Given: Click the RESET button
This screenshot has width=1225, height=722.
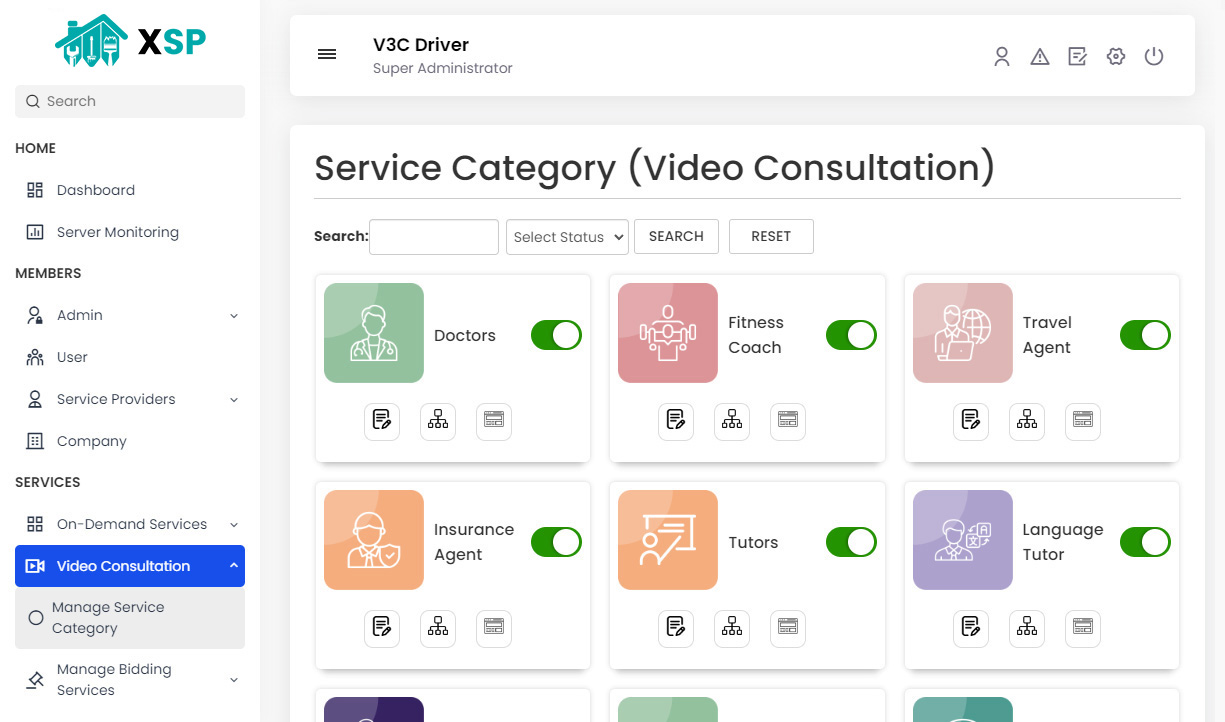Looking at the screenshot, I should pyautogui.click(x=771, y=236).
